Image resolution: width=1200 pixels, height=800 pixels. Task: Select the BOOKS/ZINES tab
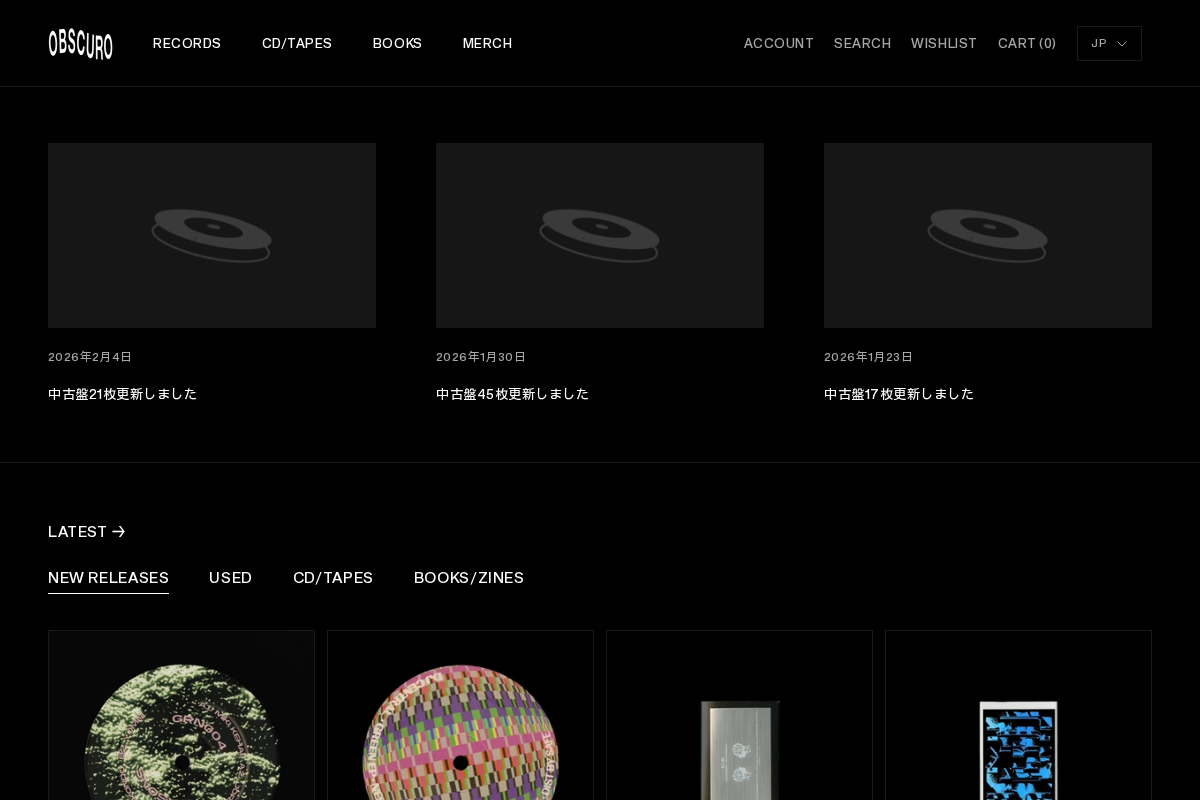click(469, 578)
